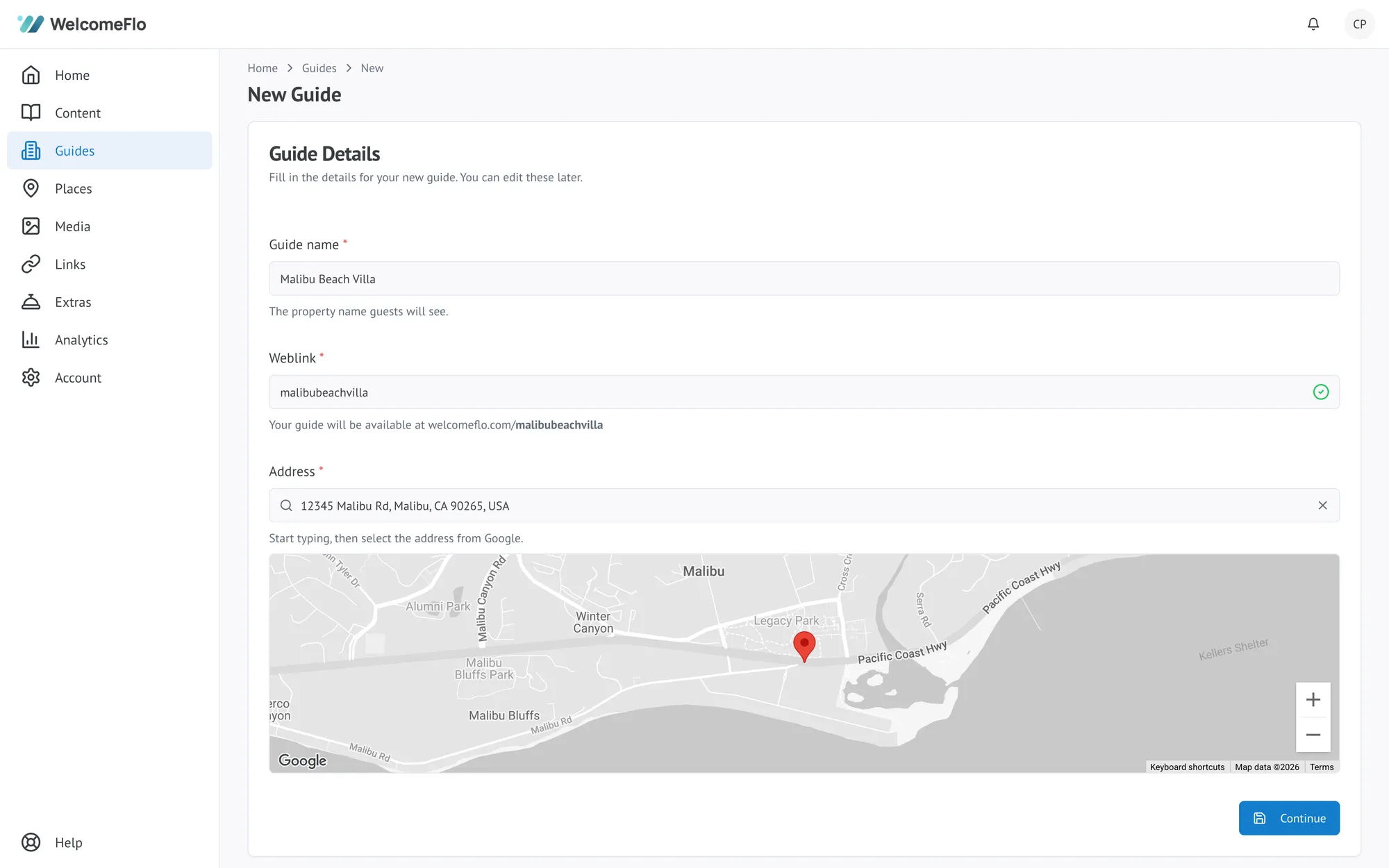Image resolution: width=1389 pixels, height=868 pixels.
Task: Open Links in the sidebar
Action: pyautogui.click(x=110, y=264)
